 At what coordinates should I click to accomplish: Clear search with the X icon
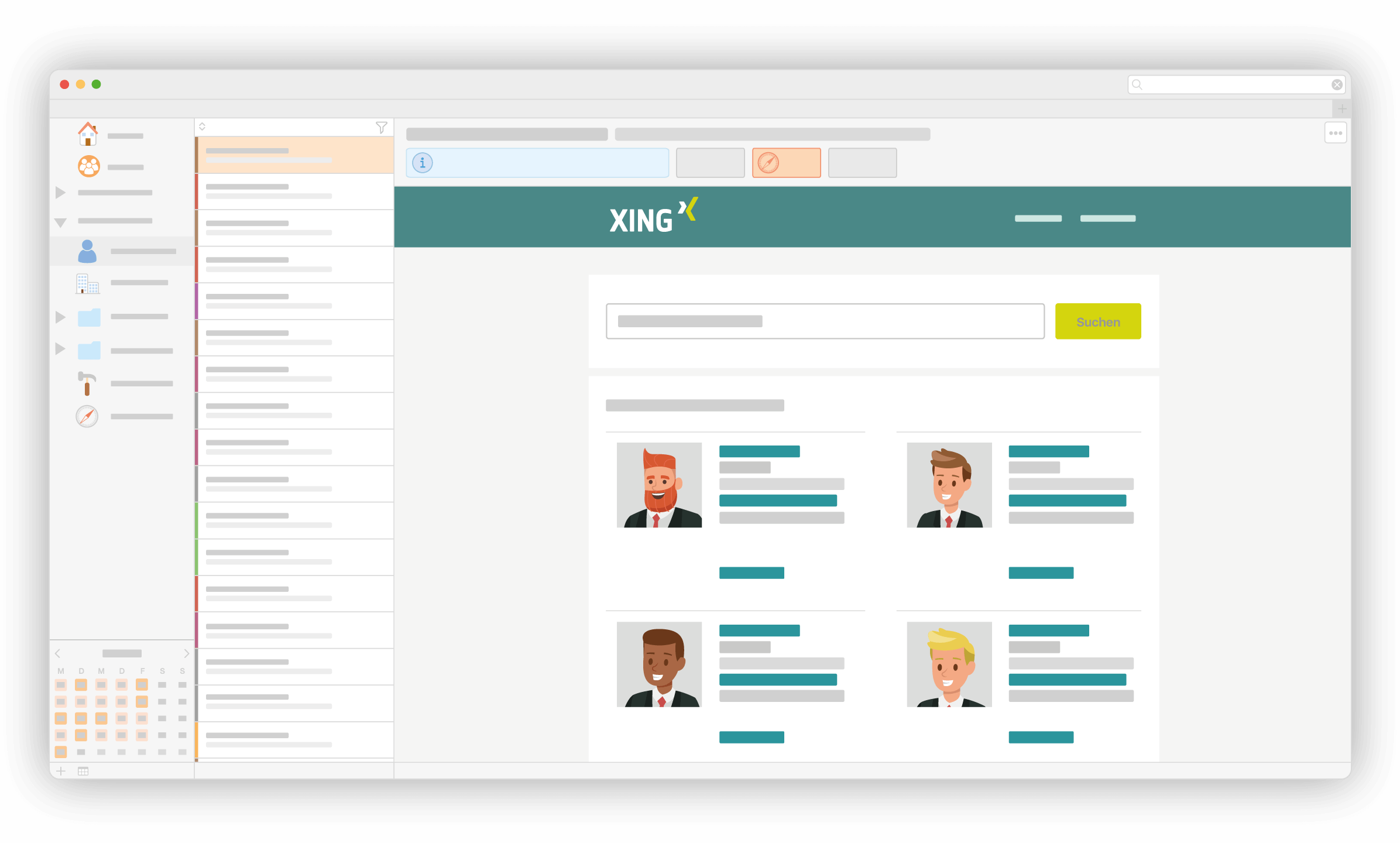[x=1337, y=84]
